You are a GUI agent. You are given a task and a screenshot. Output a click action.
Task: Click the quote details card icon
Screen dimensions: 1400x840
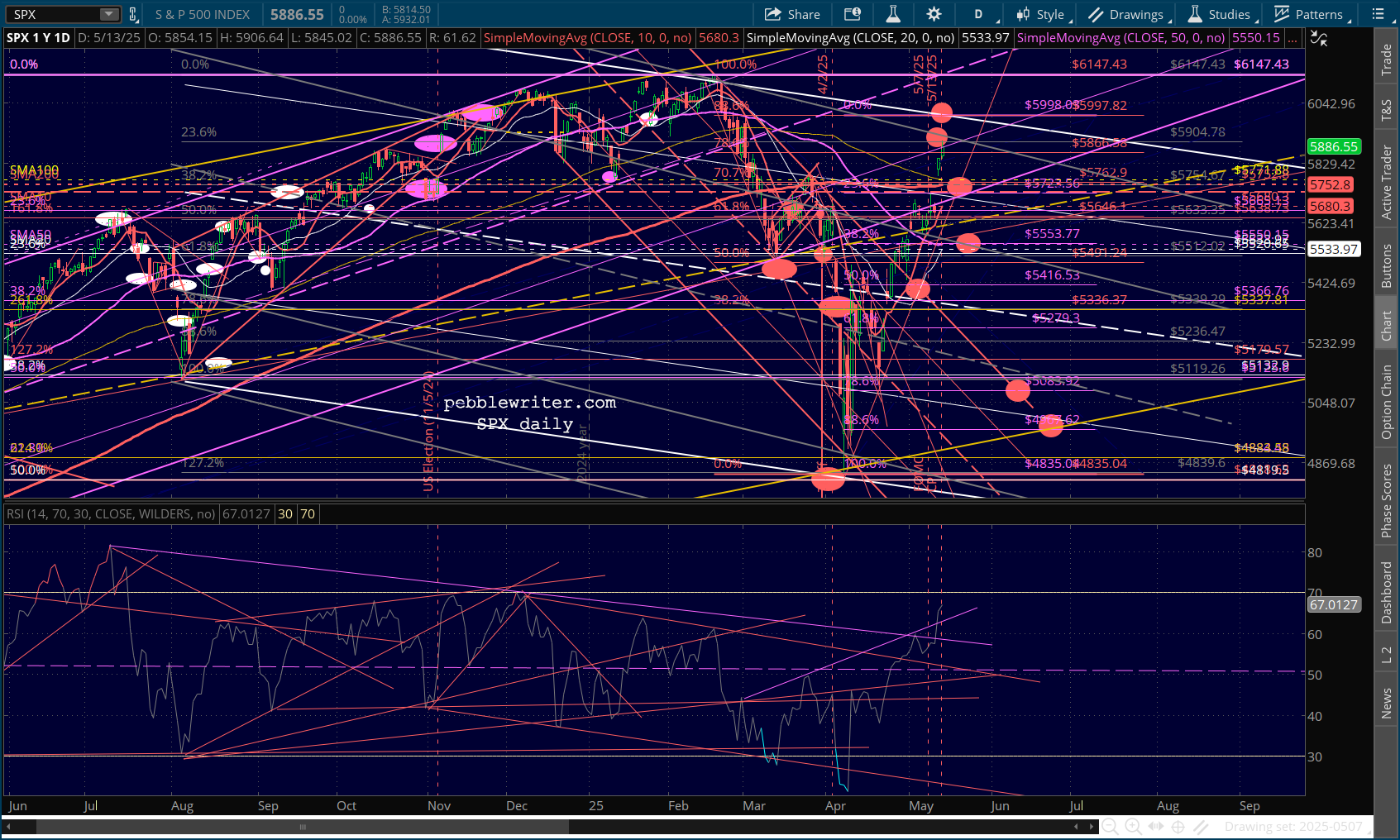(852, 14)
